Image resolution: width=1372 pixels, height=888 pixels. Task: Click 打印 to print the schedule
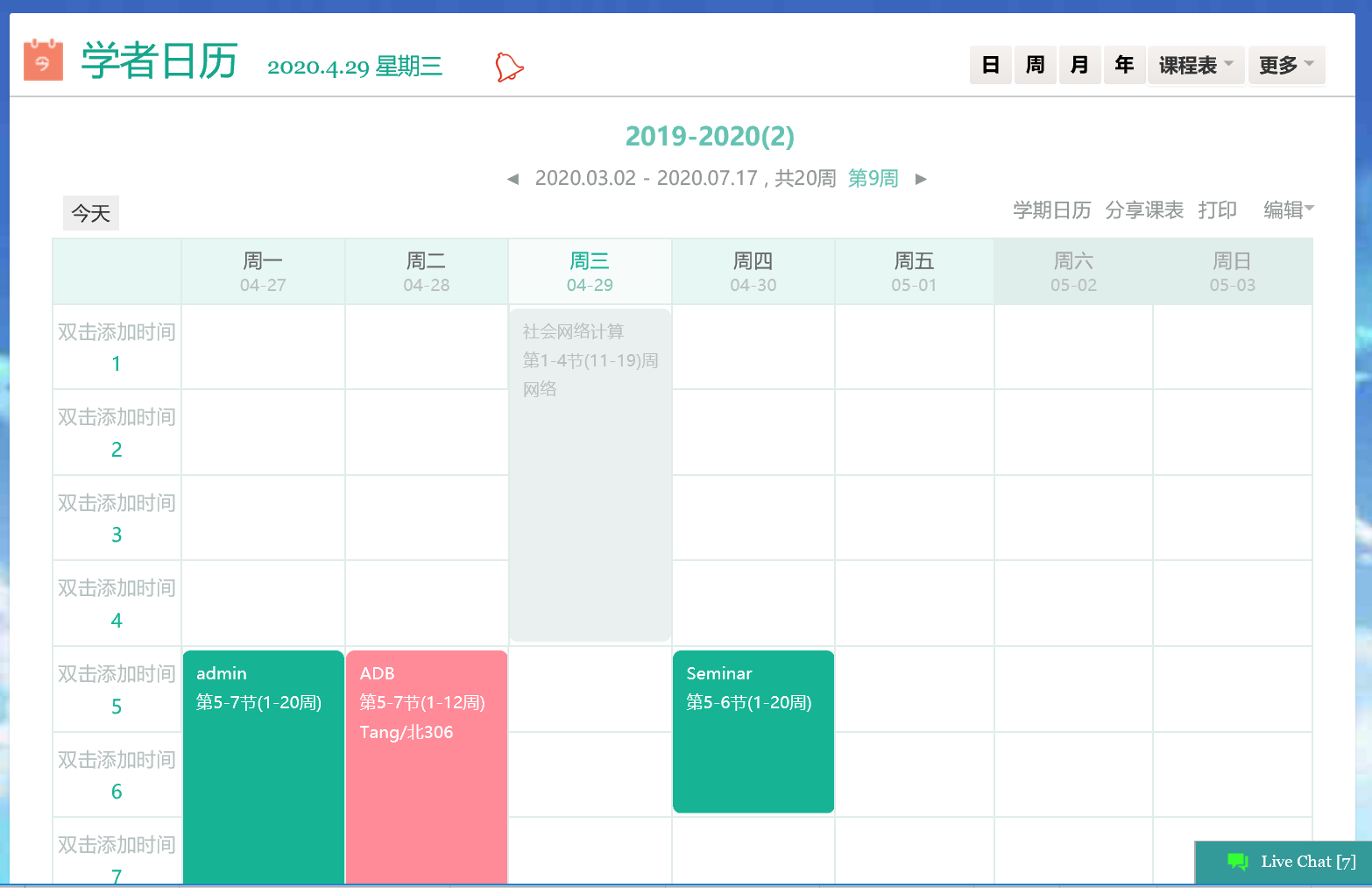1217,210
